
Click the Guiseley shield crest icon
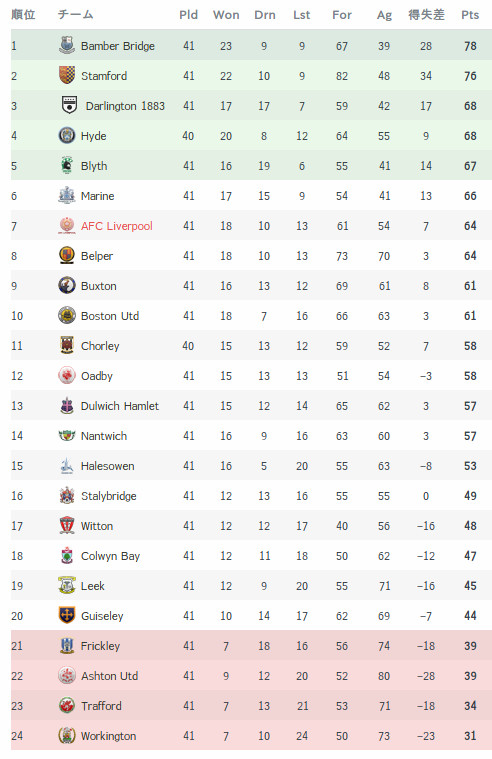(67, 615)
